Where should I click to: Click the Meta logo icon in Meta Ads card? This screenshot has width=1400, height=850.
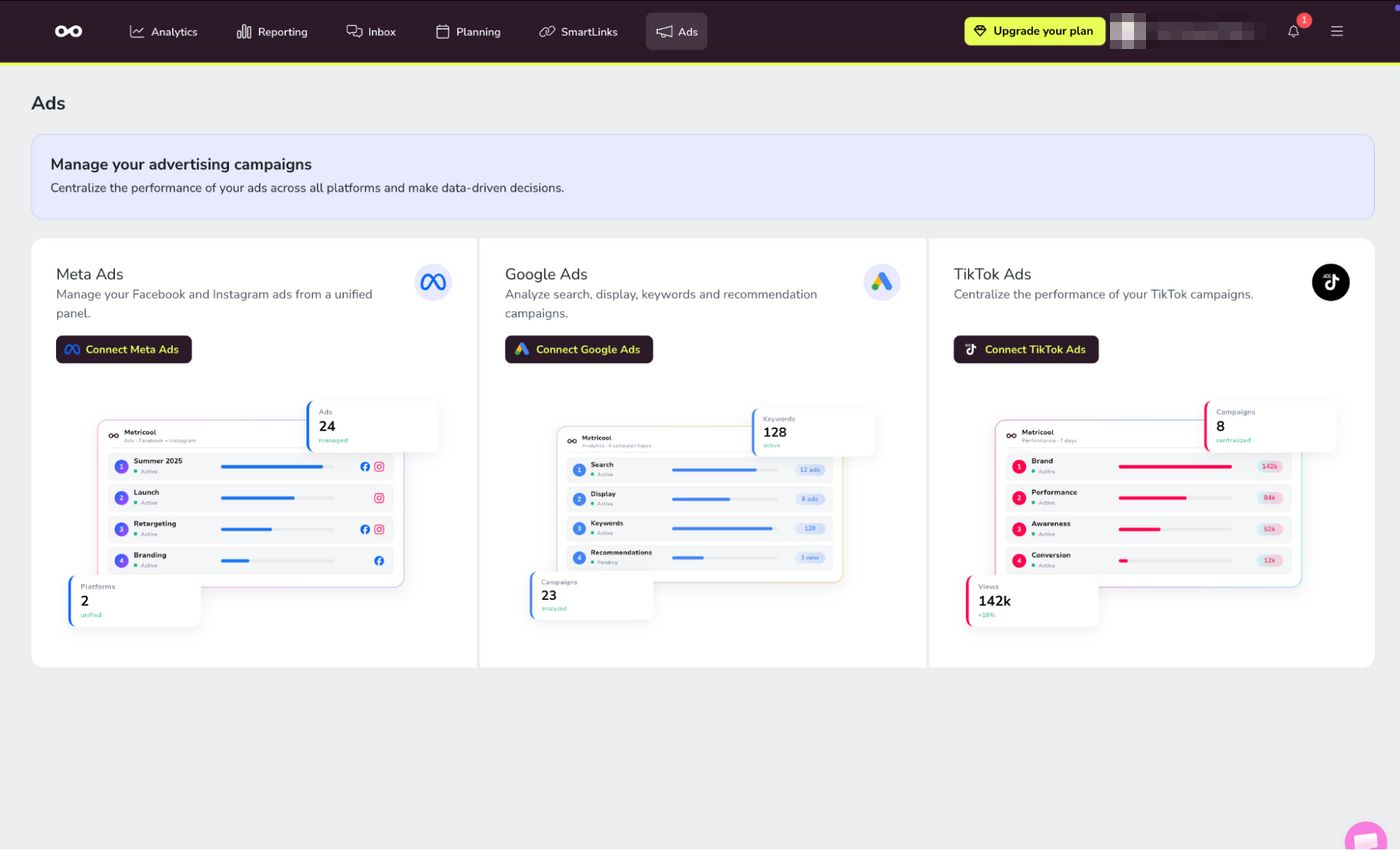pos(433,282)
